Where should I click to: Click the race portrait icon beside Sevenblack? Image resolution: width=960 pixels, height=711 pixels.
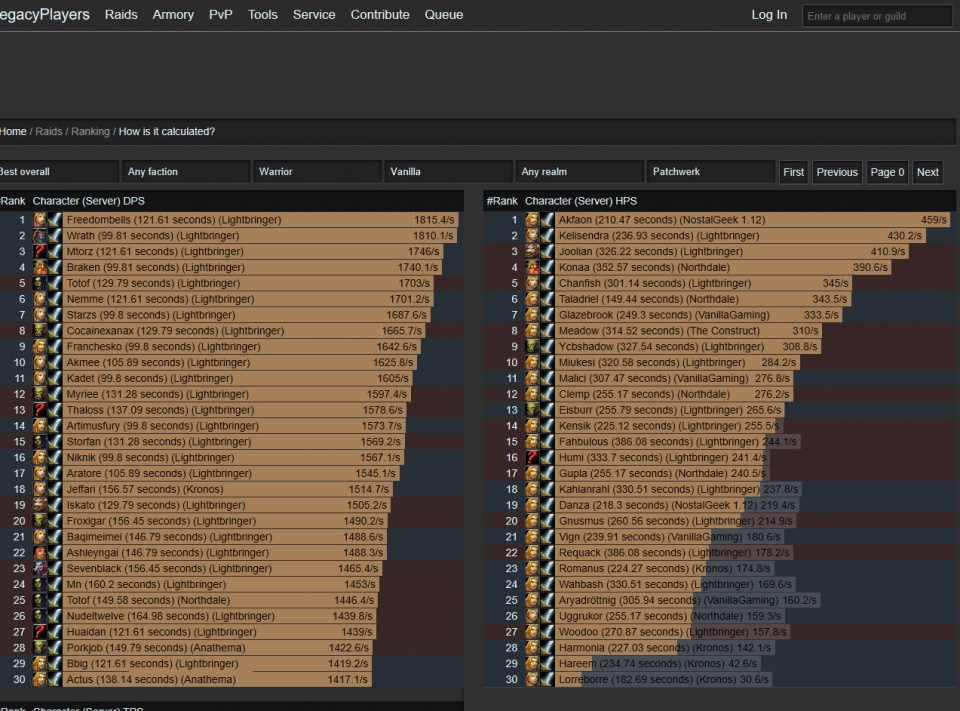pyautogui.click(x=40, y=569)
